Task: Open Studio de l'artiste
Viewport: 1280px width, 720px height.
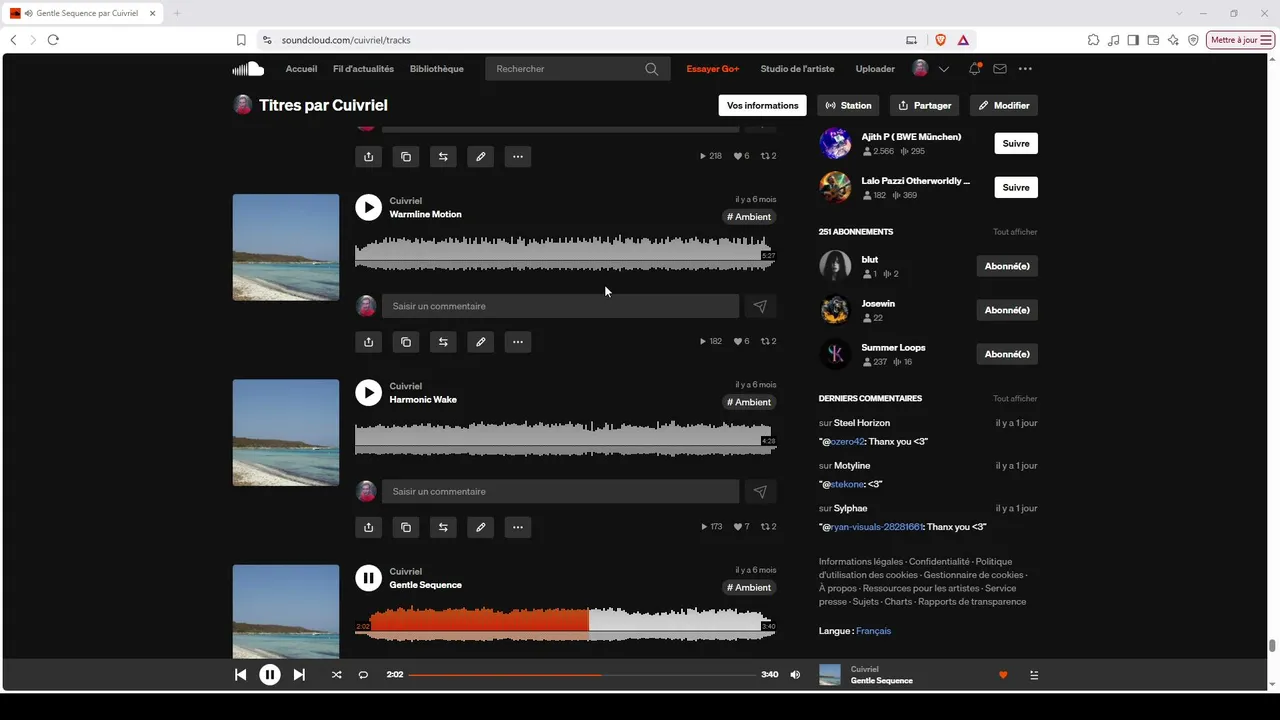Action: coord(797,69)
